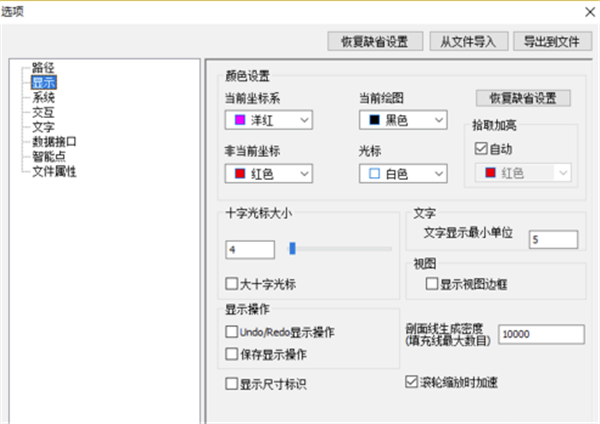Enable the 大十字光标 checkbox
Image resolution: width=600 pixels, height=424 pixels.
tap(232, 284)
